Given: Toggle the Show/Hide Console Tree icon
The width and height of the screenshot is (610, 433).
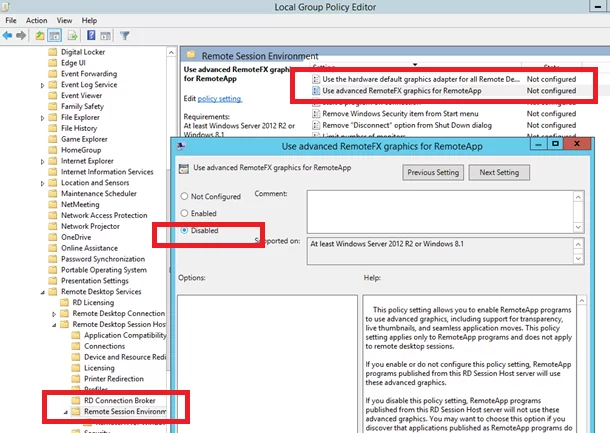Looking at the screenshot, I should (54, 36).
